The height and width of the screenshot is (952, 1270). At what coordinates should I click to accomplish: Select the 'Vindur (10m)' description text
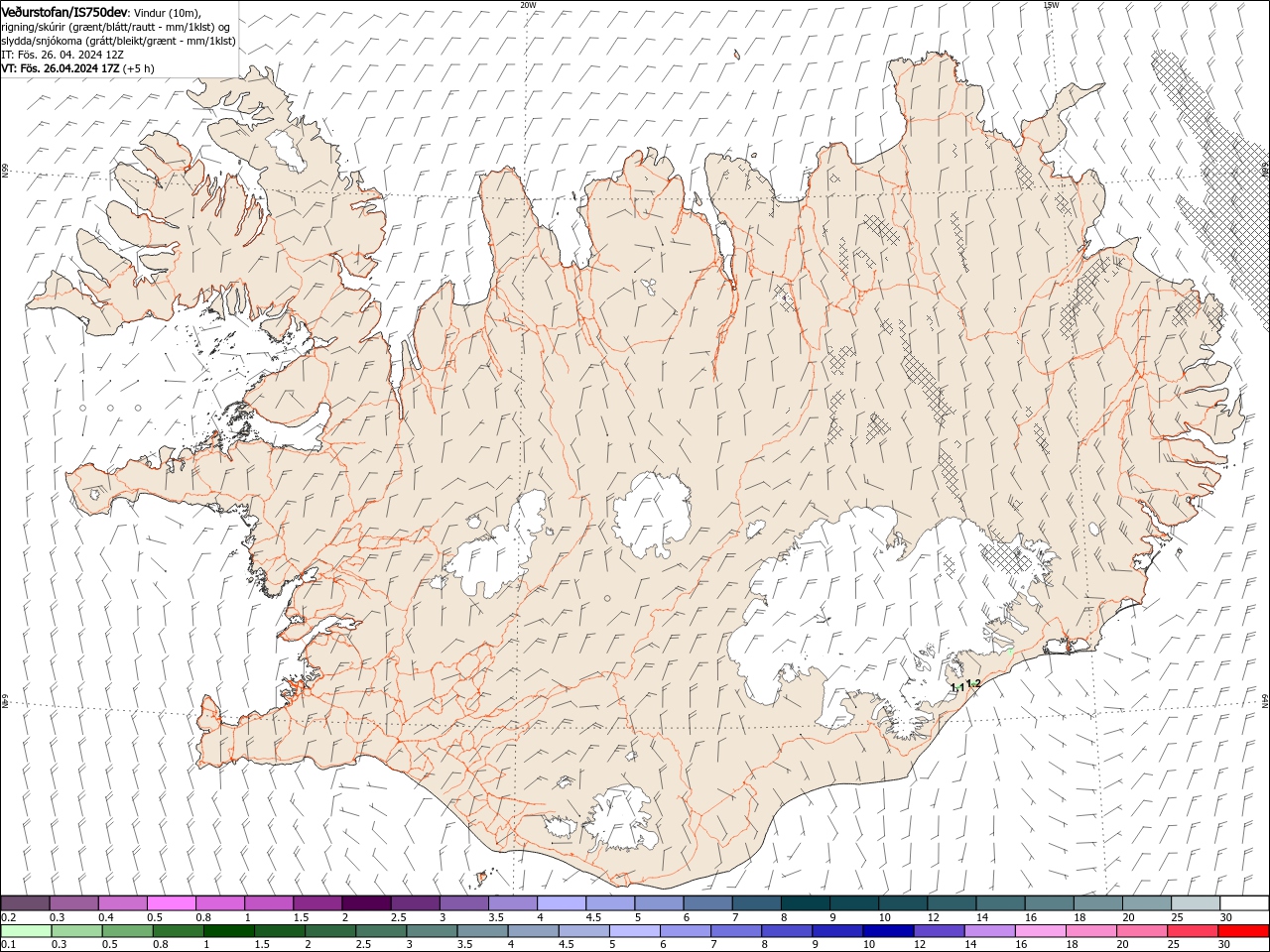pyautogui.click(x=165, y=12)
